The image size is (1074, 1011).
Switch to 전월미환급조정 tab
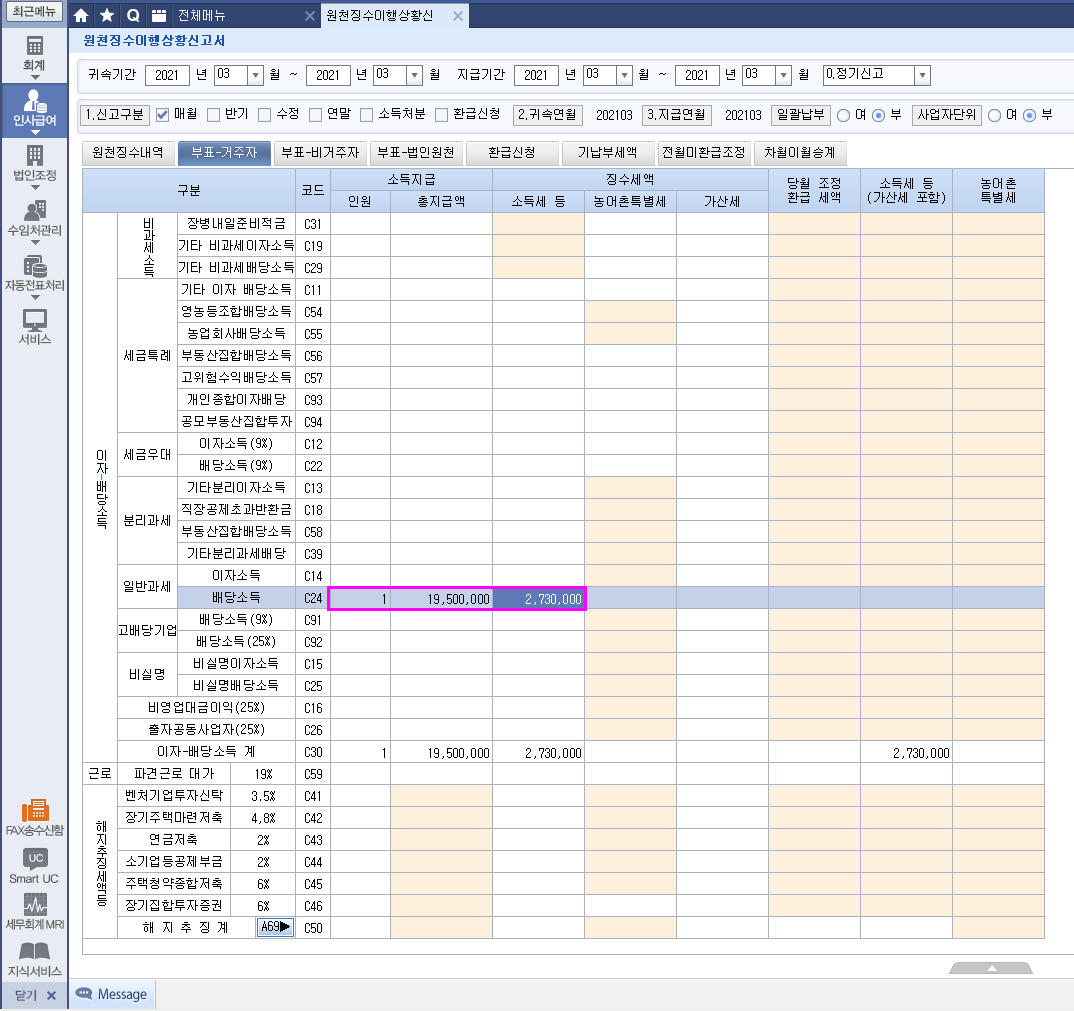pos(703,153)
